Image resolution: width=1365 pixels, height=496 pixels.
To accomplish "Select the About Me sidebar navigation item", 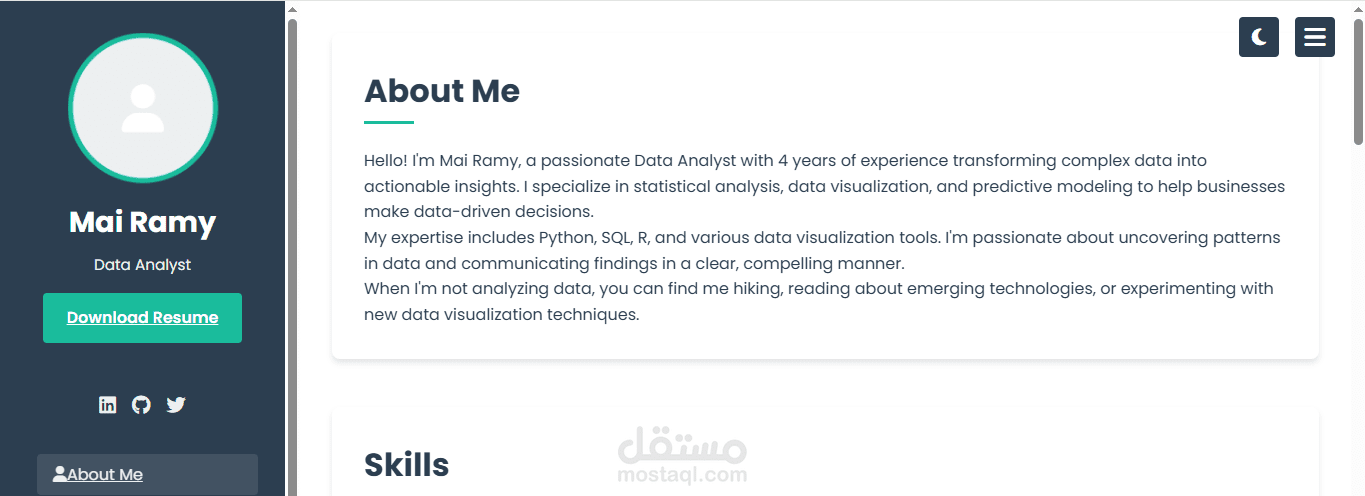I will [x=147, y=475].
